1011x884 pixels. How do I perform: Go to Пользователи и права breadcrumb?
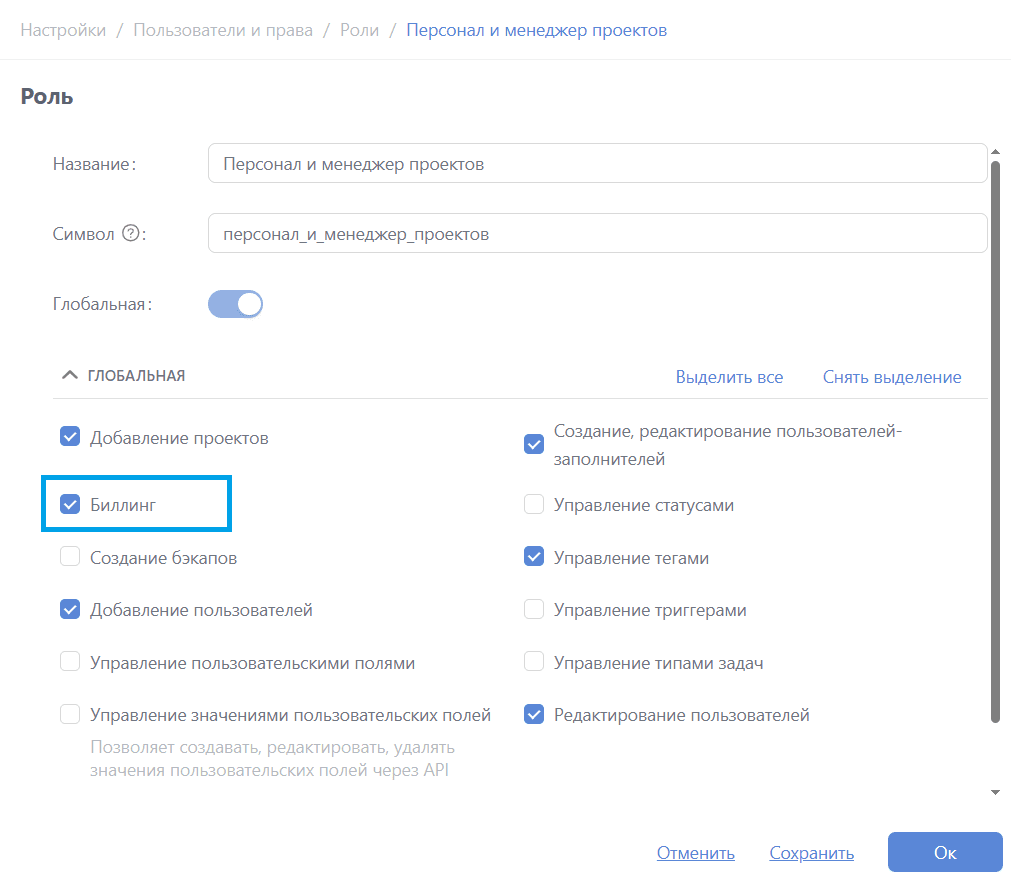223,30
